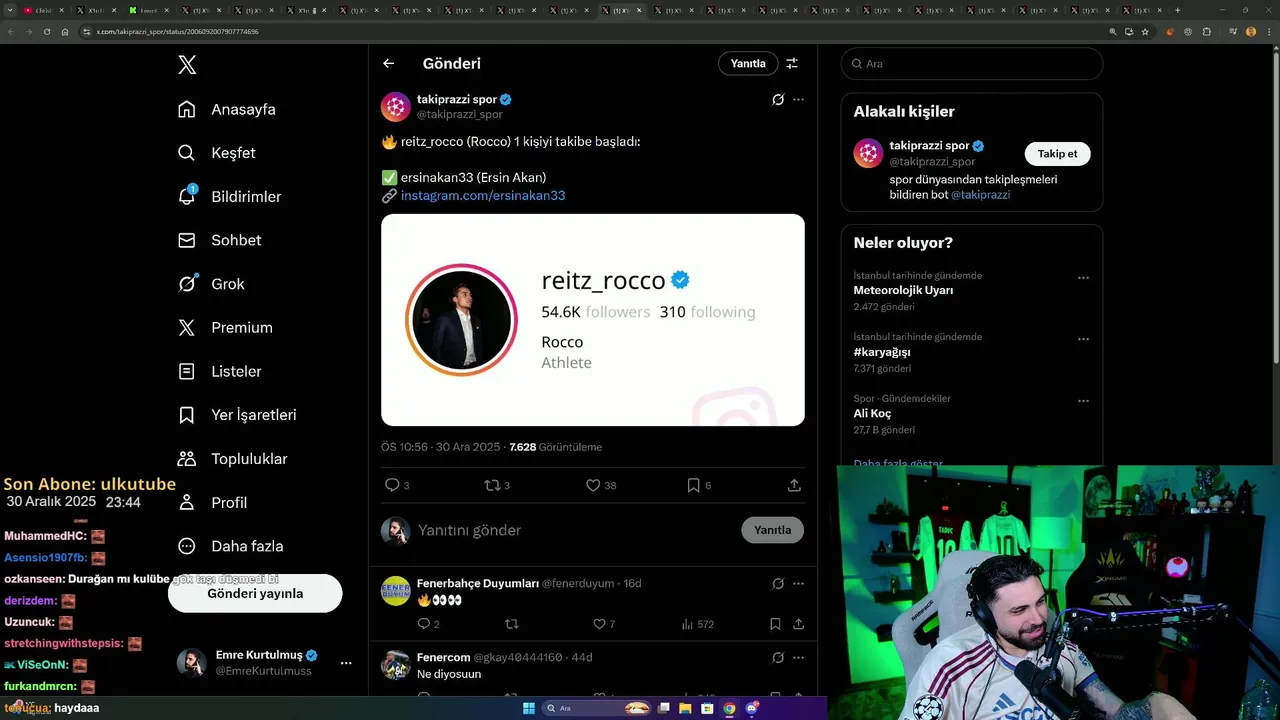Click the browser address bar URL
Screen dimensions: 1280x720
tap(178, 32)
